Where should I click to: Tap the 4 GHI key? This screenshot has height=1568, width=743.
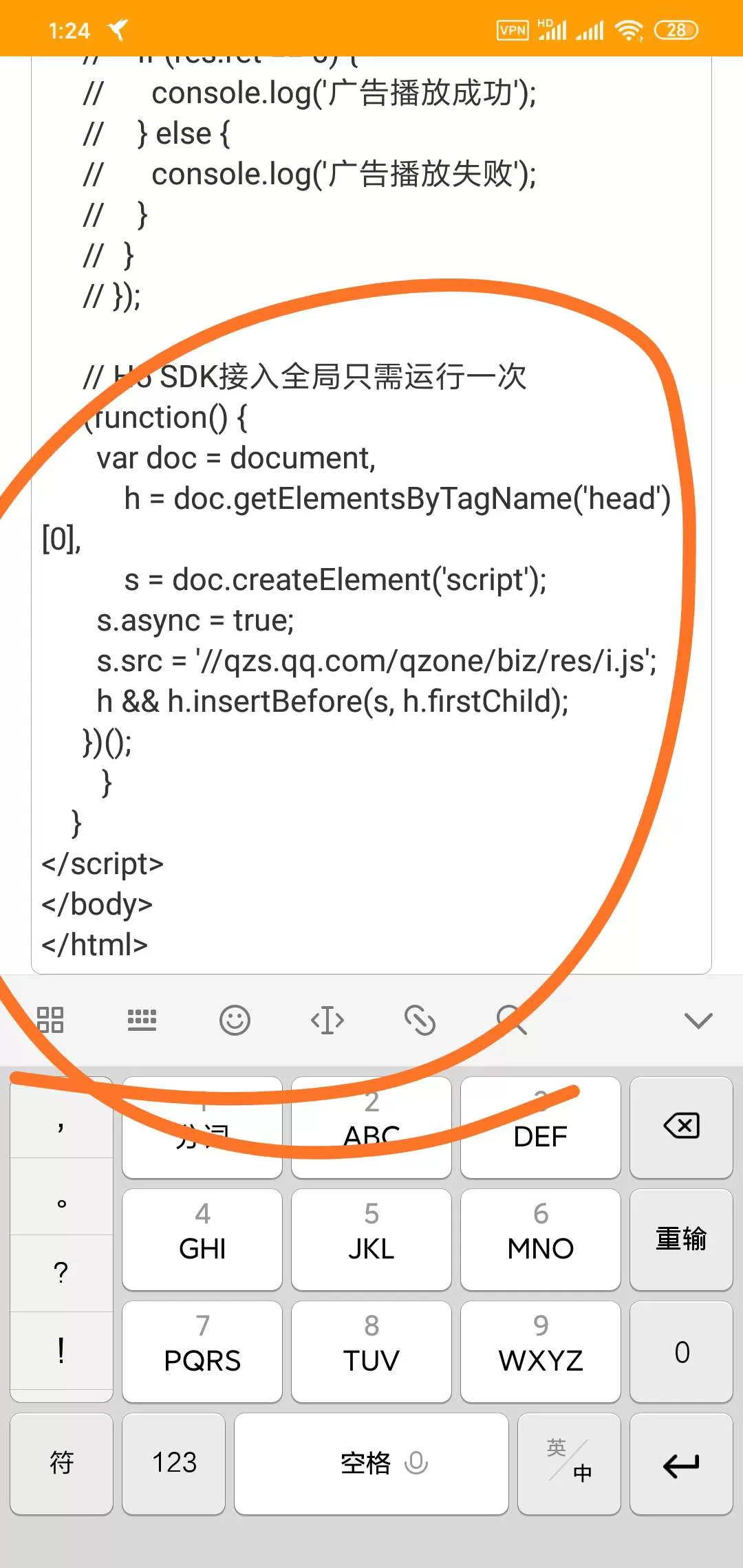202,1239
